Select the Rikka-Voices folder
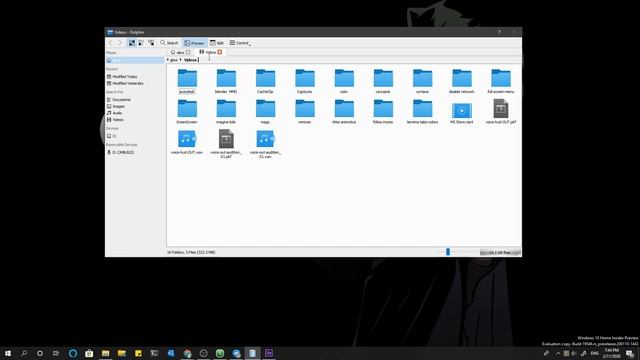This screenshot has width=640, height=360. click(383, 111)
